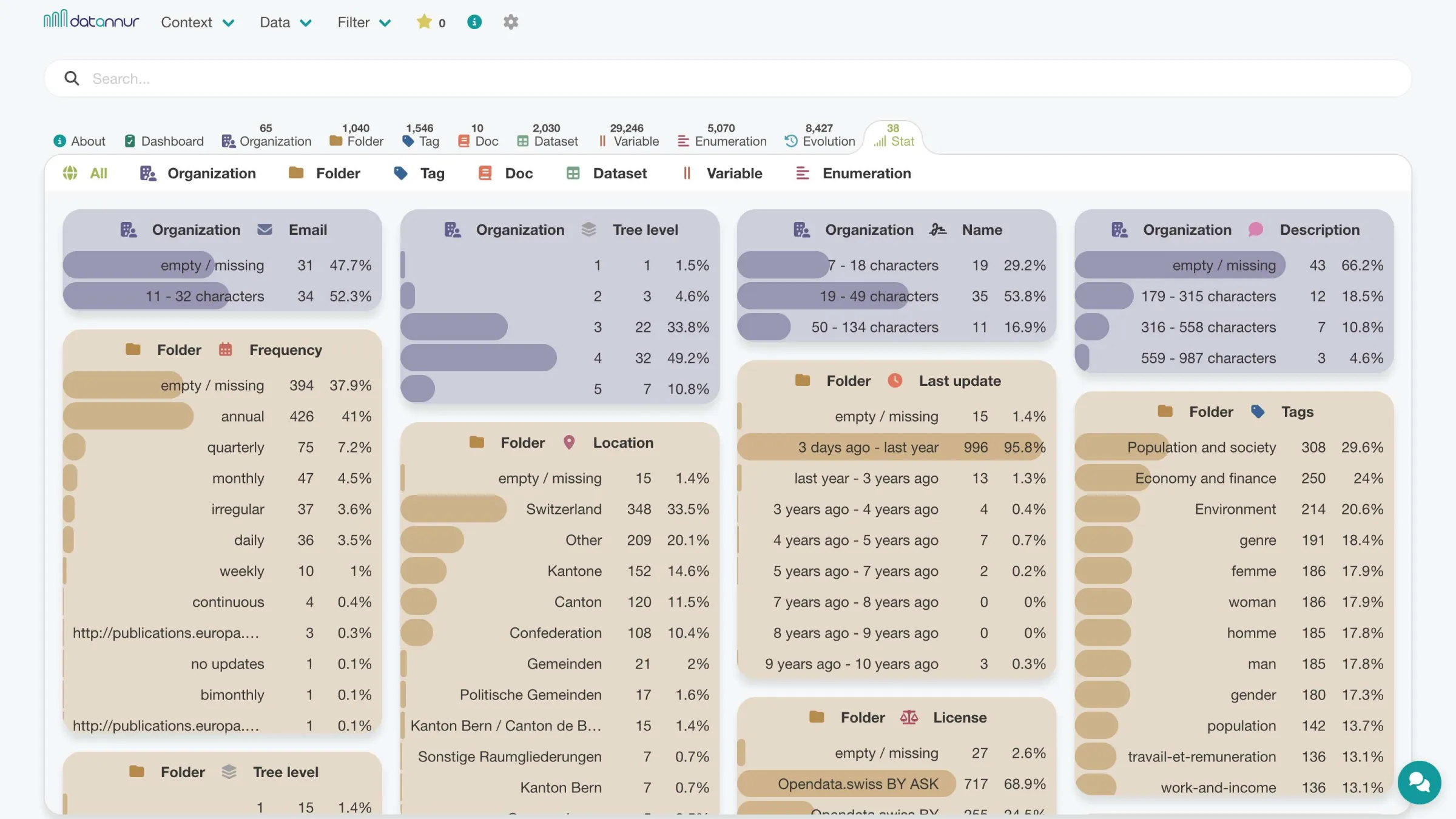The height and width of the screenshot is (819, 1456).
Task: Click envelope icon in Email card header
Action: (x=265, y=230)
